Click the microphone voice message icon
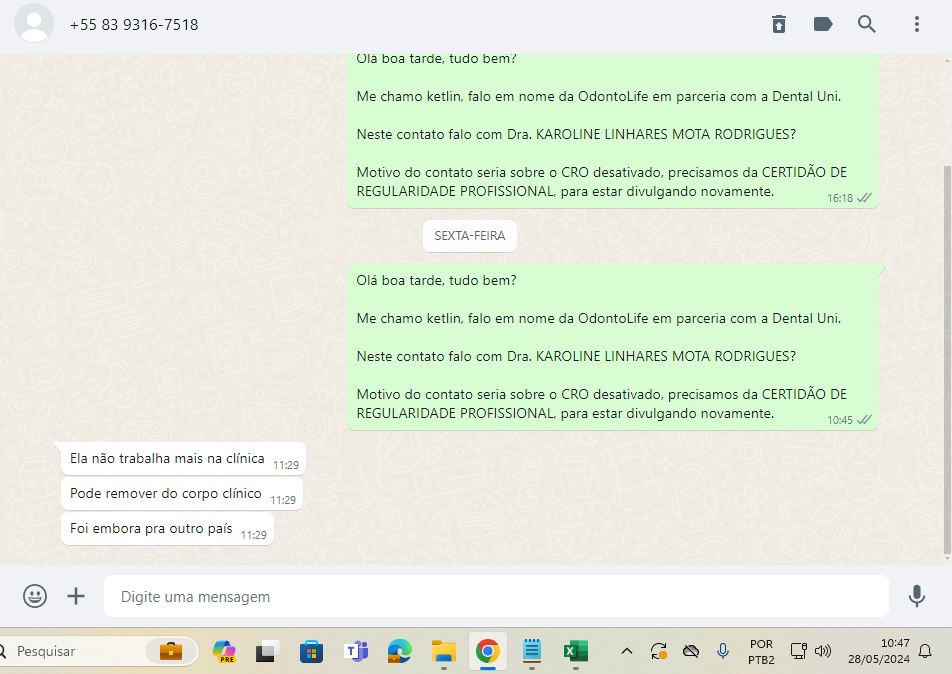This screenshot has width=952, height=674. coord(917,596)
